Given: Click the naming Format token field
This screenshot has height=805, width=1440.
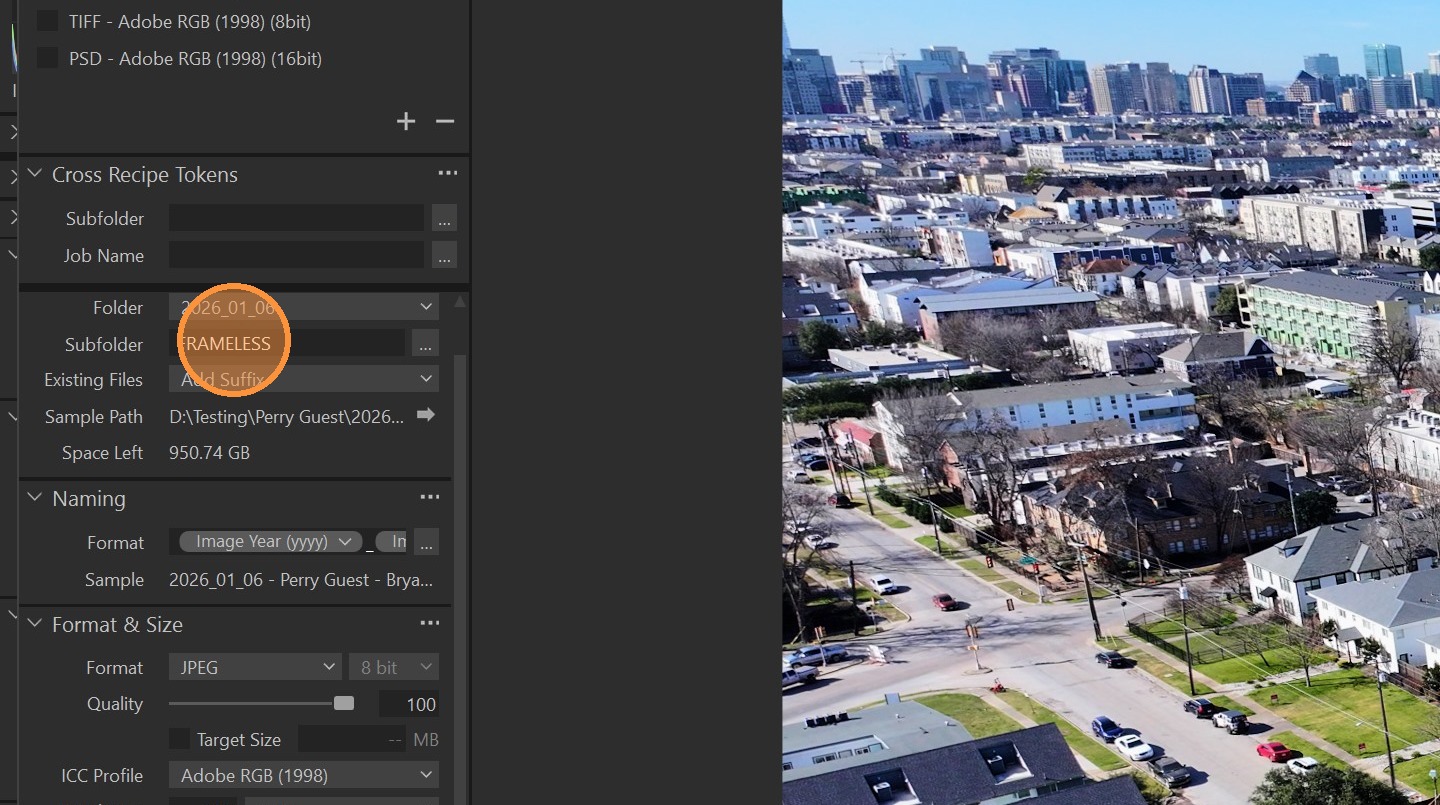Looking at the screenshot, I should click(x=289, y=542).
